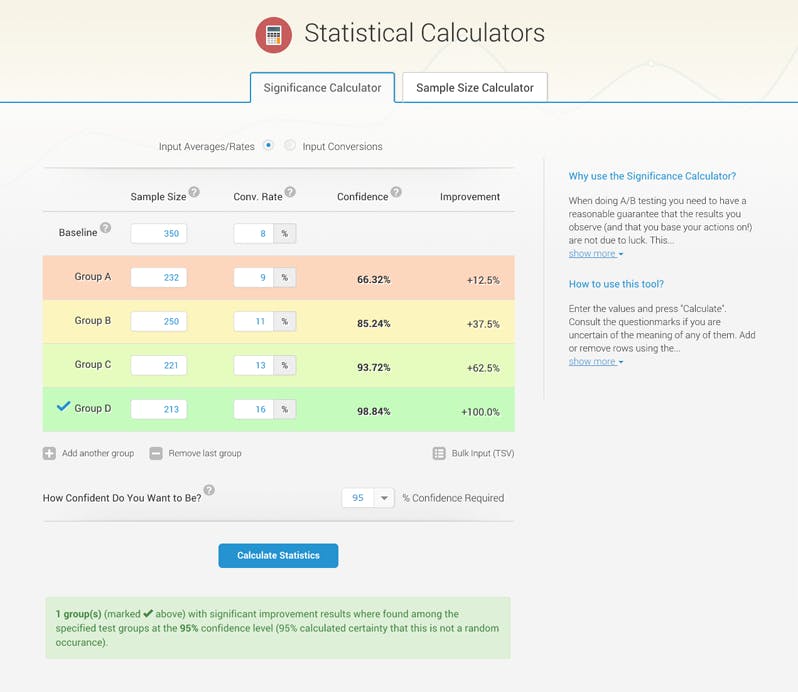The image size is (798, 692).
Task: Click the red calculator logo icon
Action: [x=273, y=35]
